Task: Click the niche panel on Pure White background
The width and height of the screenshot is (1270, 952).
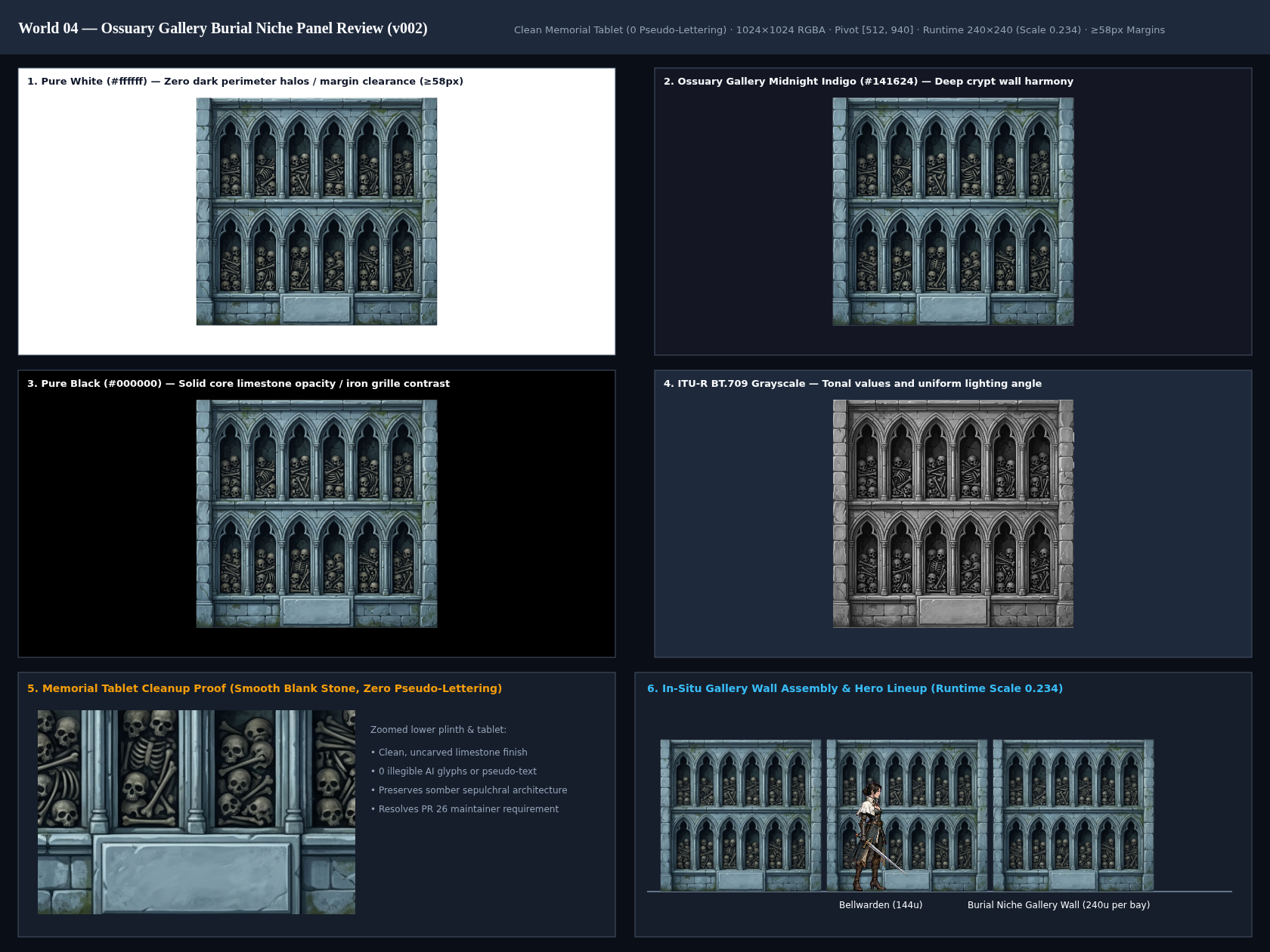Action: (317, 212)
